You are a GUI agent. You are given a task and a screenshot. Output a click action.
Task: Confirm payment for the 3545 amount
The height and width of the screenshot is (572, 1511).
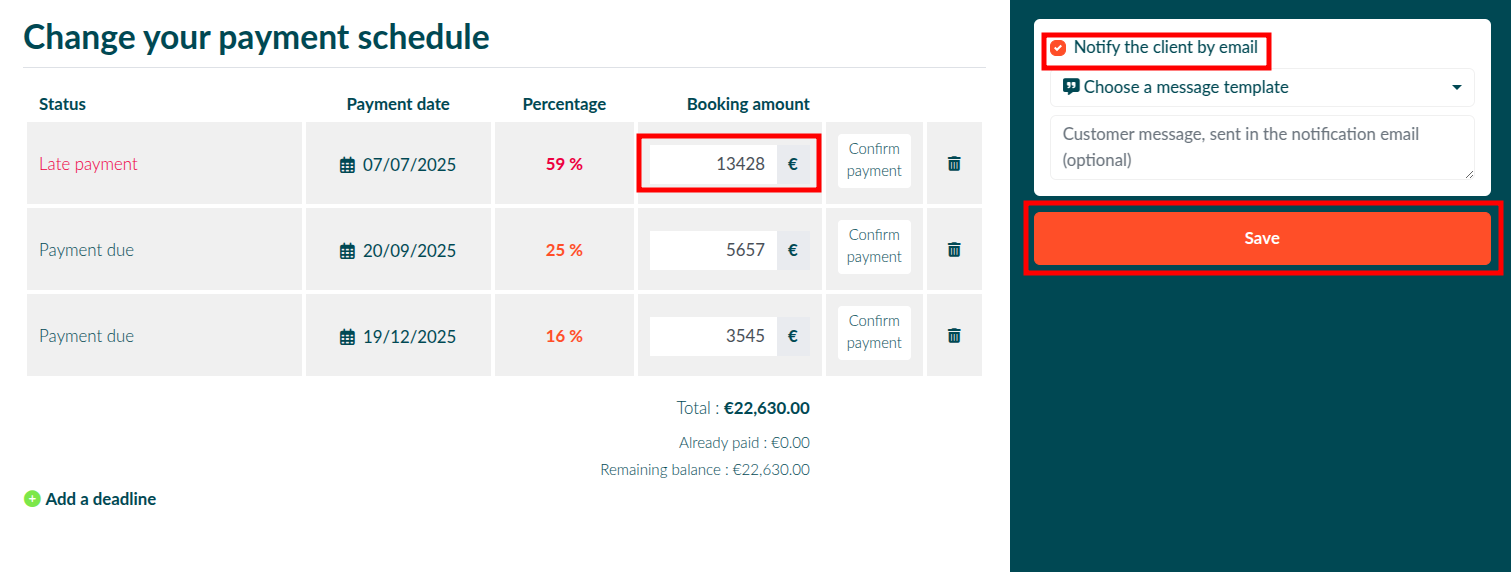[874, 332]
